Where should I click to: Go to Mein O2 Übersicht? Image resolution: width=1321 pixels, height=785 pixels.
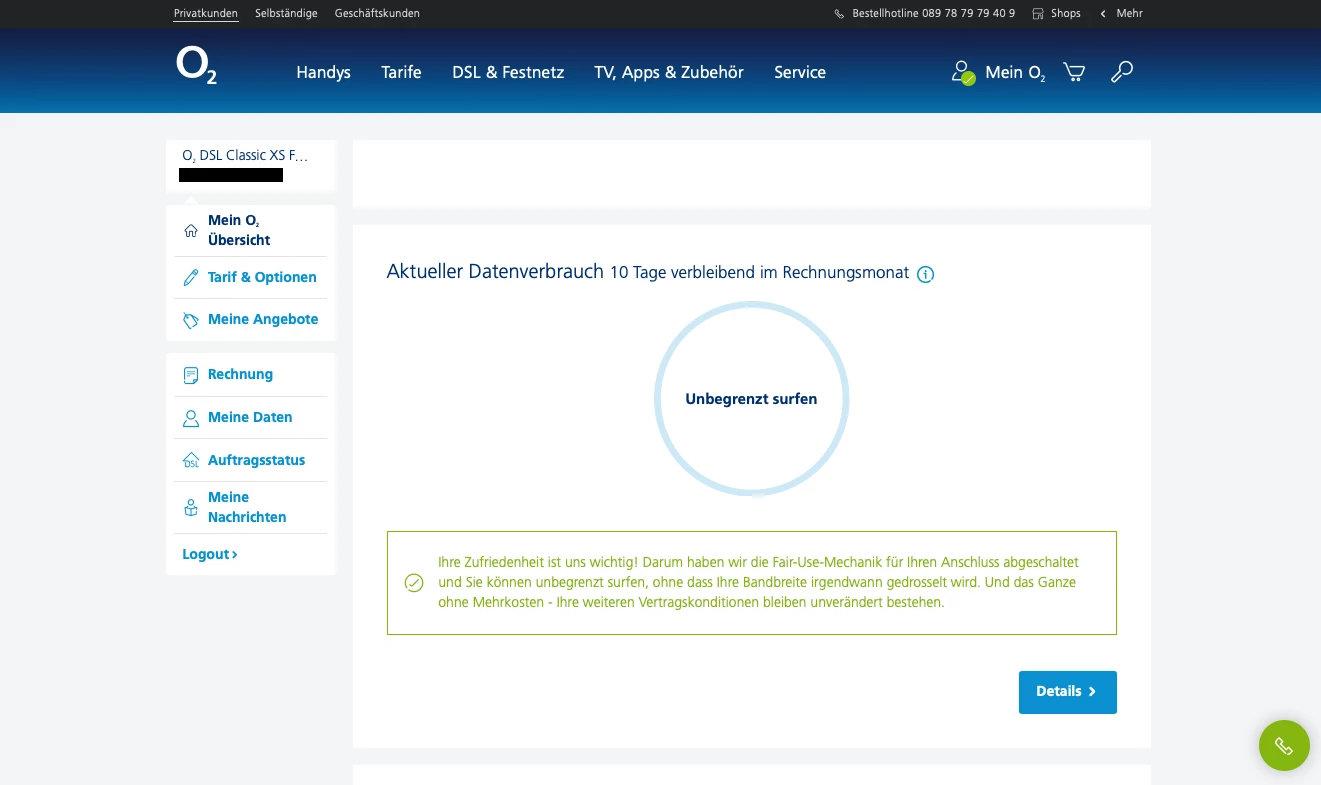pyautogui.click(x=239, y=230)
